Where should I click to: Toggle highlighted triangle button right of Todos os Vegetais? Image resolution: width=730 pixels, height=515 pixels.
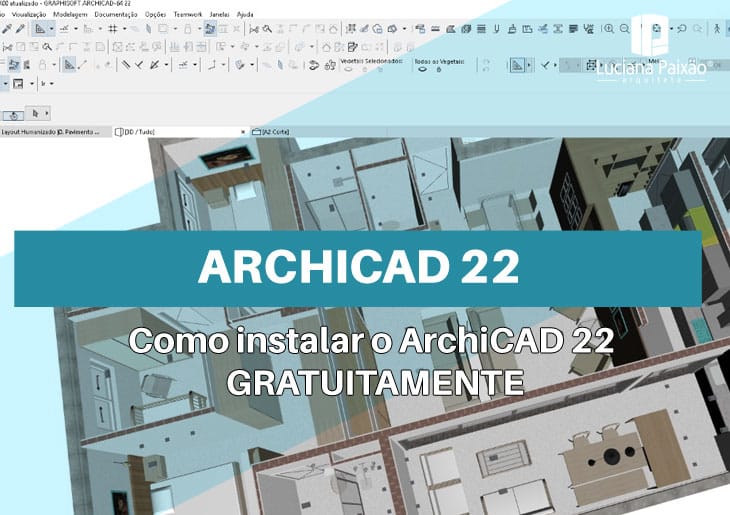click(x=517, y=65)
